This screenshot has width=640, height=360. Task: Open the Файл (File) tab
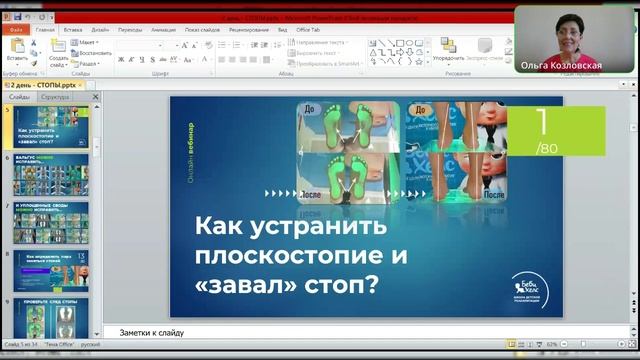point(16,30)
